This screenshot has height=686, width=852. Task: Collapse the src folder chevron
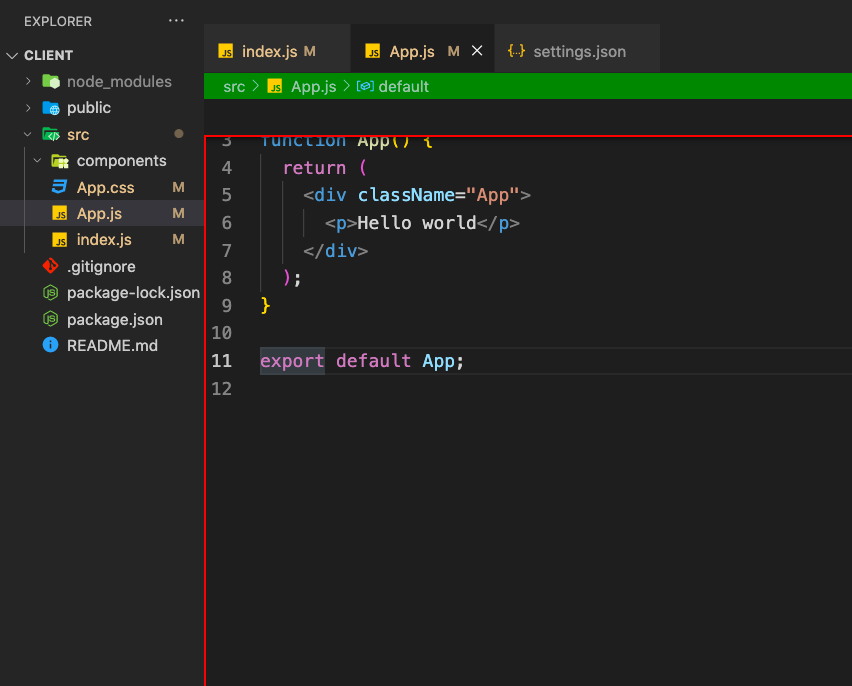[x=28, y=134]
